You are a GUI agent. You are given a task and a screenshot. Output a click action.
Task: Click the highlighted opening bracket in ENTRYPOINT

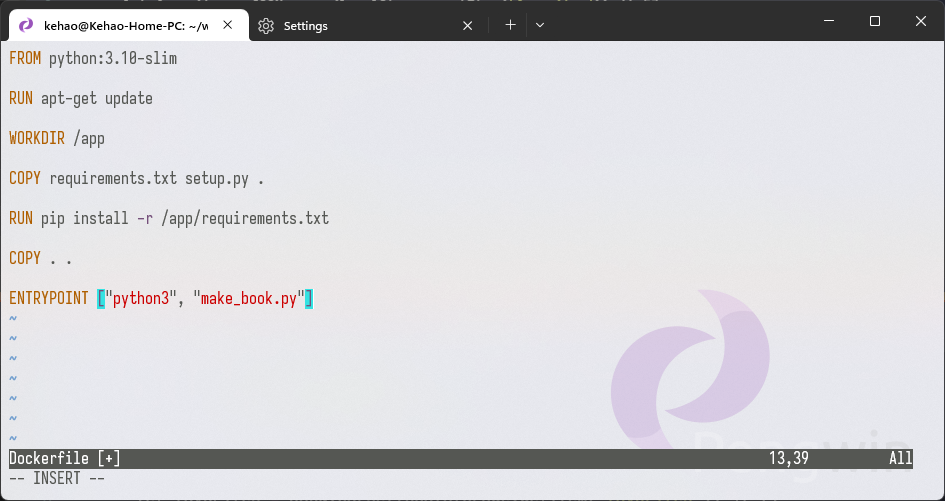(x=101, y=298)
